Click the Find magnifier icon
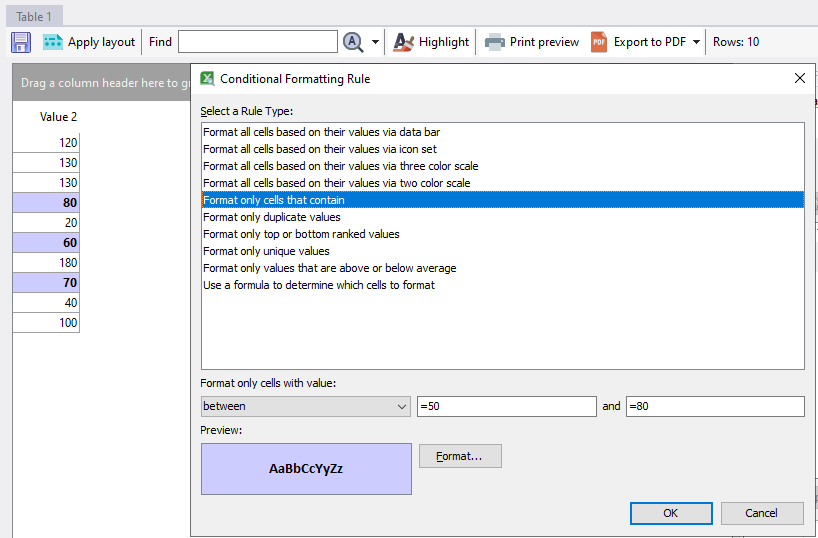The image size is (818, 538). 353,42
